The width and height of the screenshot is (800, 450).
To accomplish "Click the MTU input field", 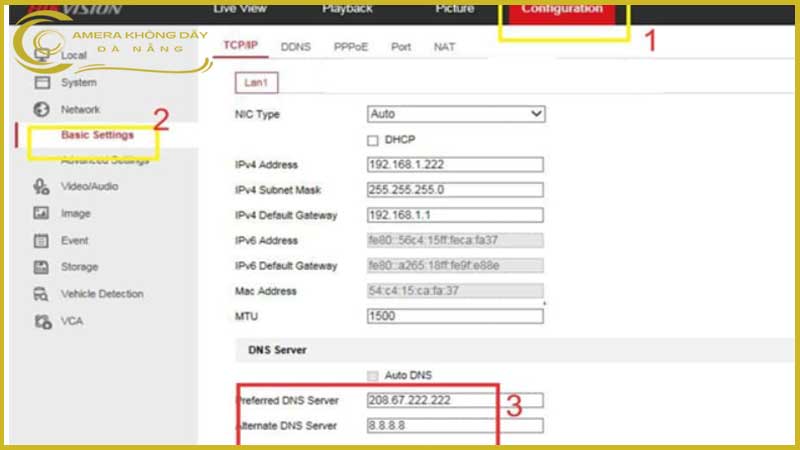I will [x=455, y=316].
